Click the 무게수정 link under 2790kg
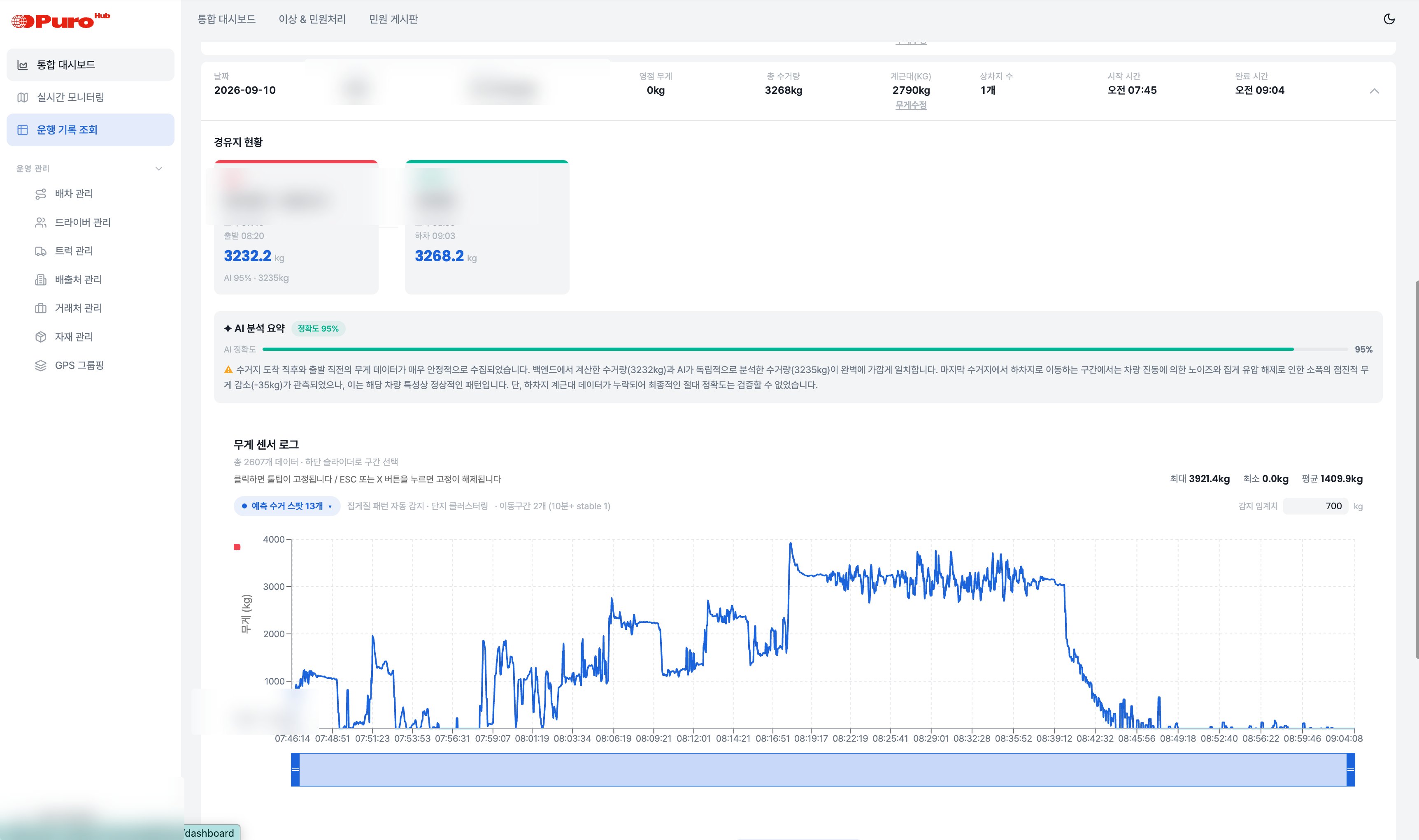The height and width of the screenshot is (840, 1419). coord(910,105)
